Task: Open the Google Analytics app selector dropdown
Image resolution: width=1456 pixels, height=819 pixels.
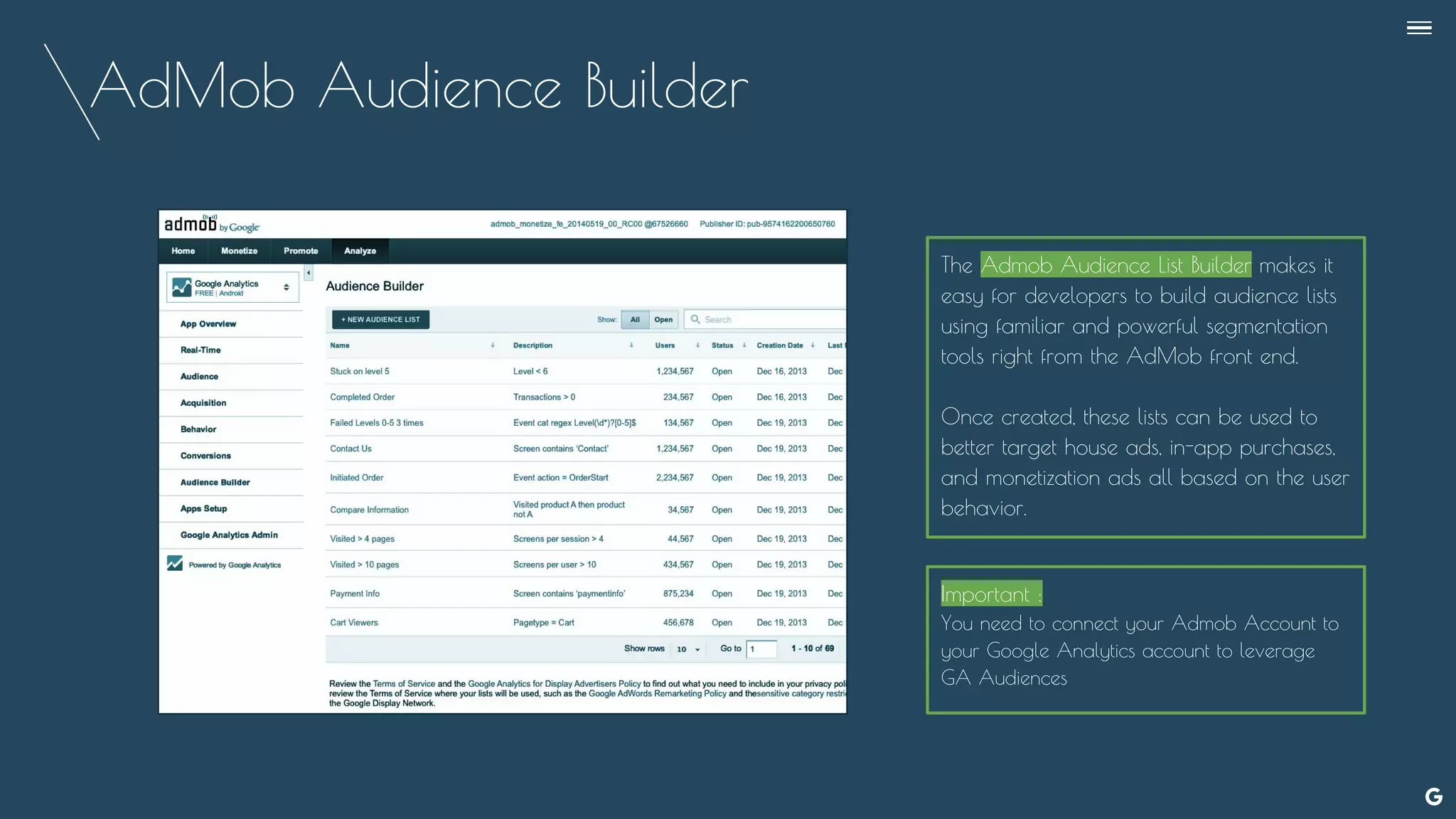Action: (232, 287)
